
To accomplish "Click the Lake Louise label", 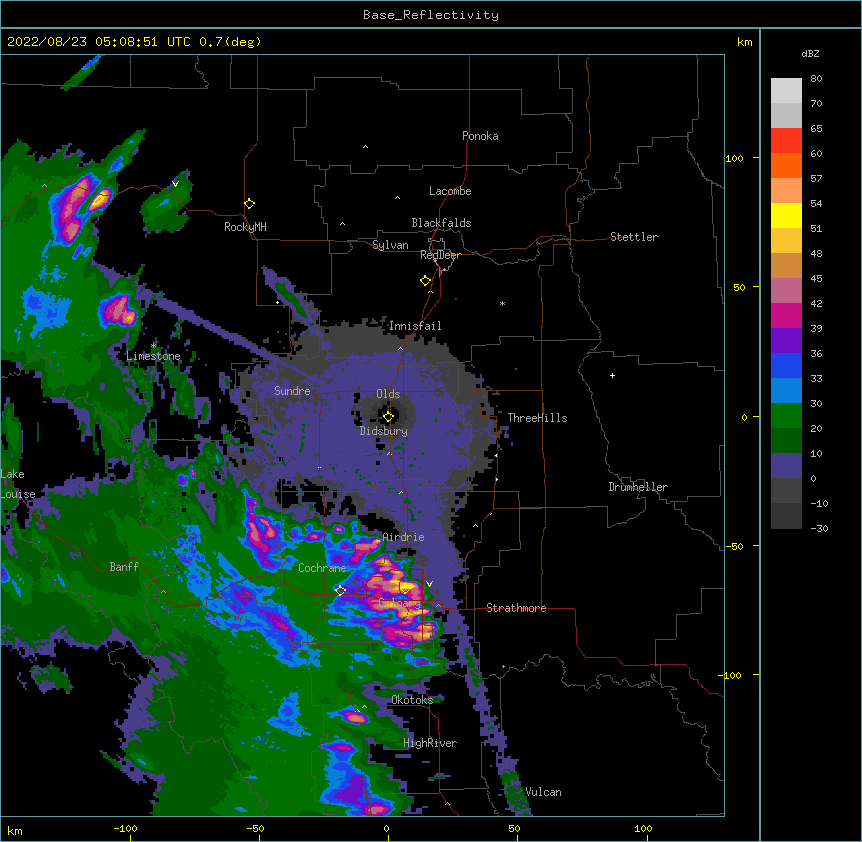I will click(x=16, y=484).
